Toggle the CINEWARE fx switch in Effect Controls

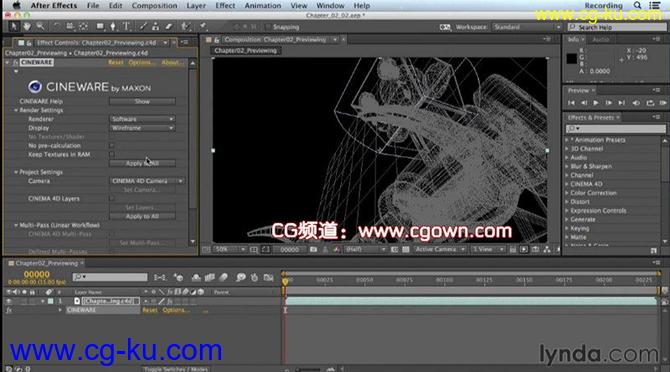15,62
